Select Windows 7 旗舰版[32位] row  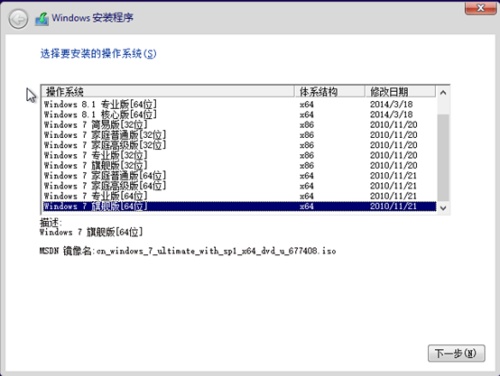(x=239, y=165)
